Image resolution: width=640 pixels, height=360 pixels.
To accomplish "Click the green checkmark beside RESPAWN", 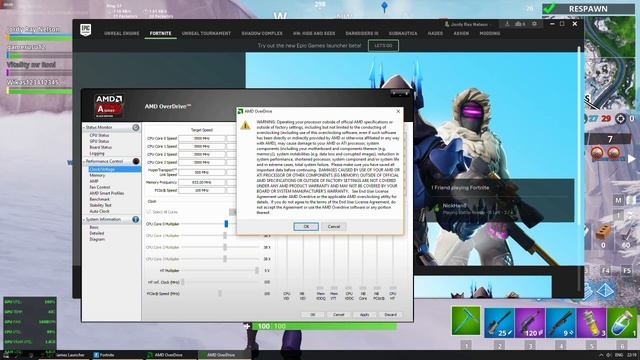I will coord(549,9).
